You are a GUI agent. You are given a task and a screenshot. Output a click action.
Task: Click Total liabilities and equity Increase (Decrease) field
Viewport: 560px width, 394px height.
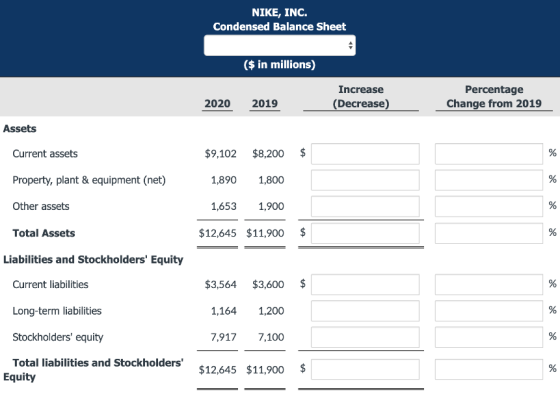coord(365,369)
